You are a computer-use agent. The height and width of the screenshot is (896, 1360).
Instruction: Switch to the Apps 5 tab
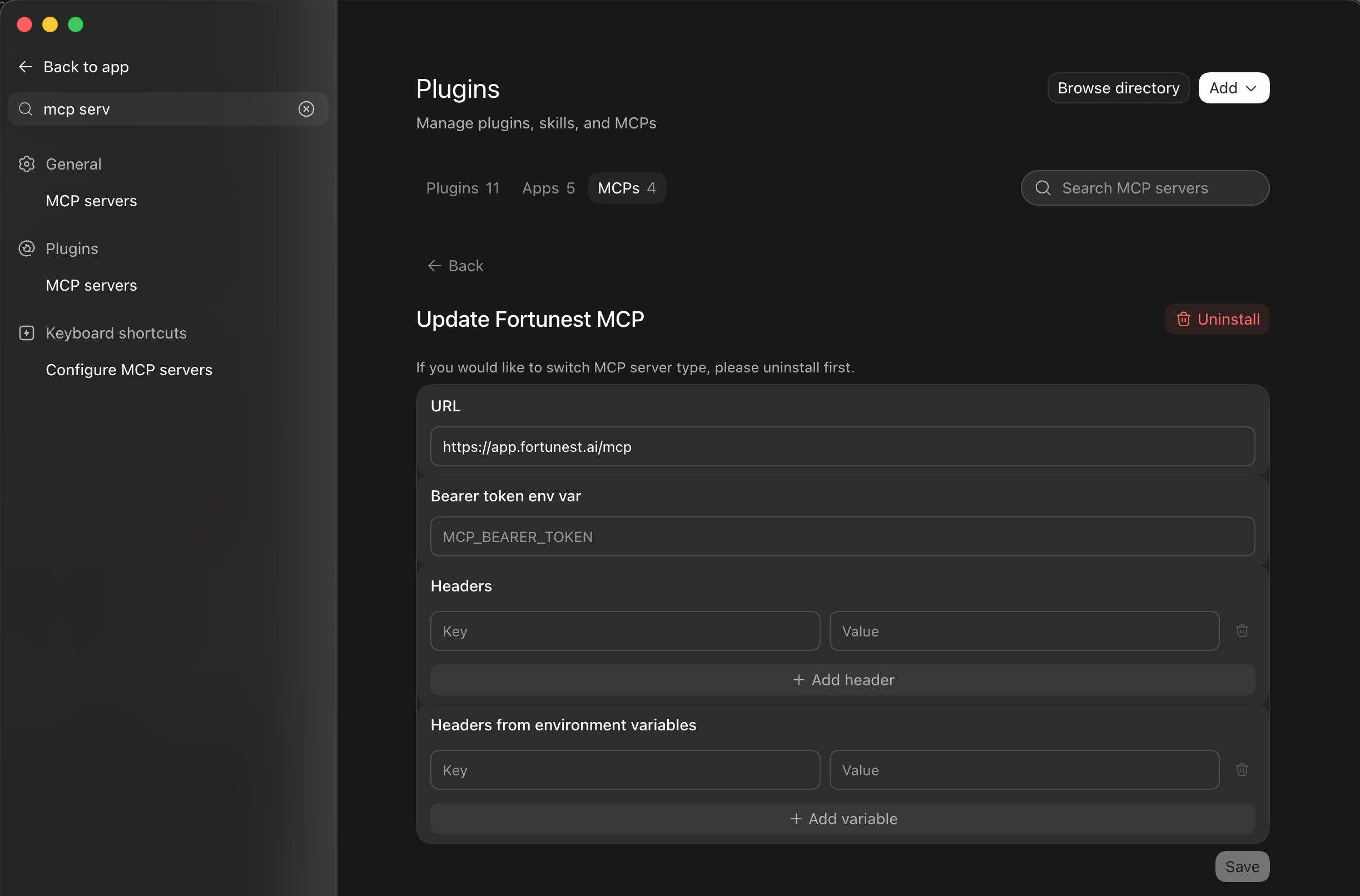click(x=548, y=188)
